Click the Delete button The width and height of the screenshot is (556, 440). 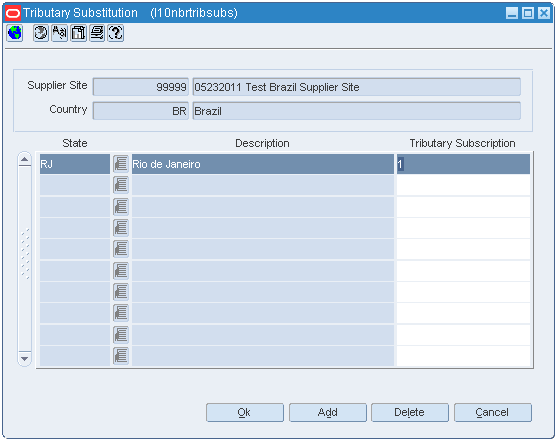pyautogui.click(x=410, y=412)
